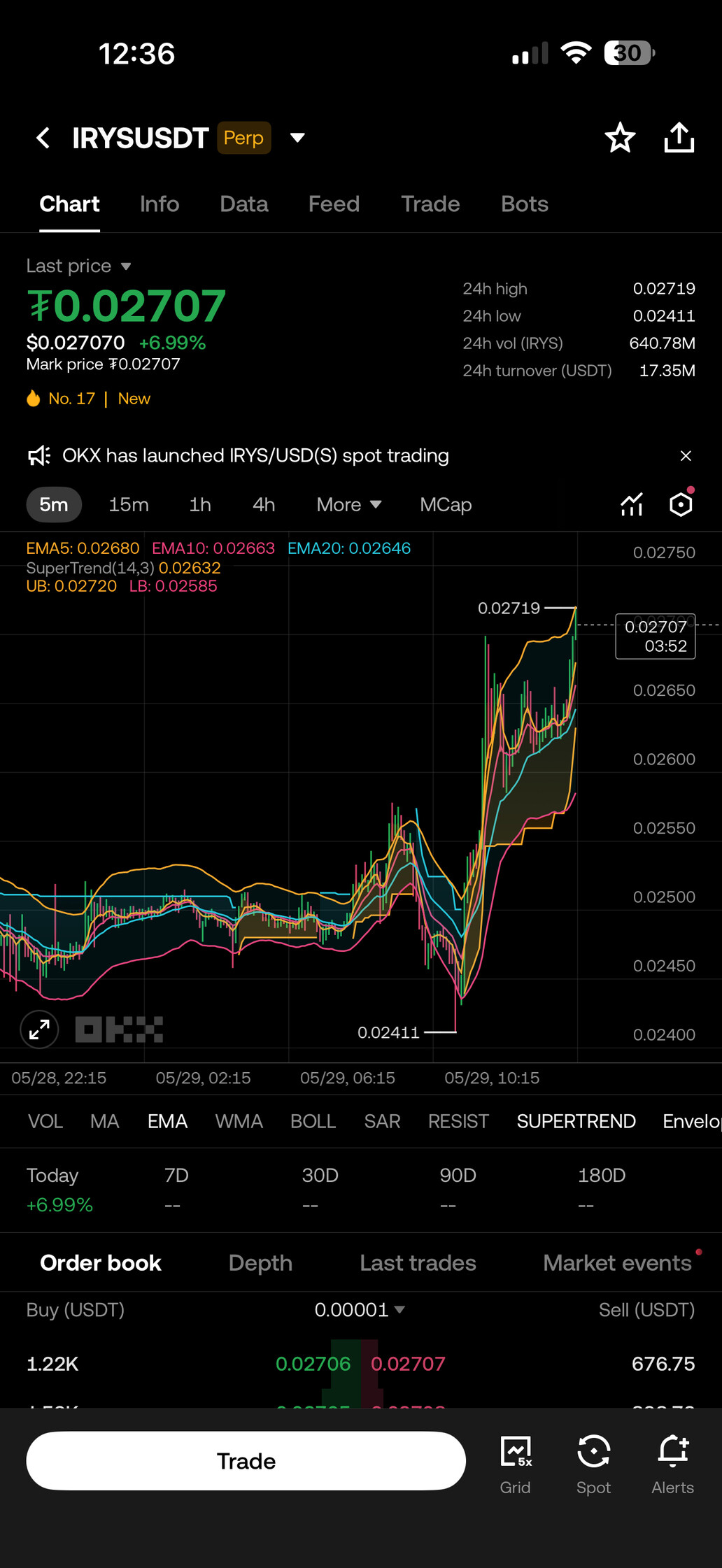
Task: Open the No. 17 ranking link
Action: coord(71,399)
